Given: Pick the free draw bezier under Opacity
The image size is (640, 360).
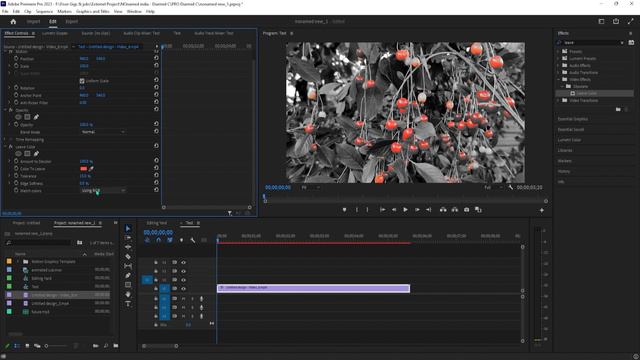Looking at the screenshot, I should [36, 117].
